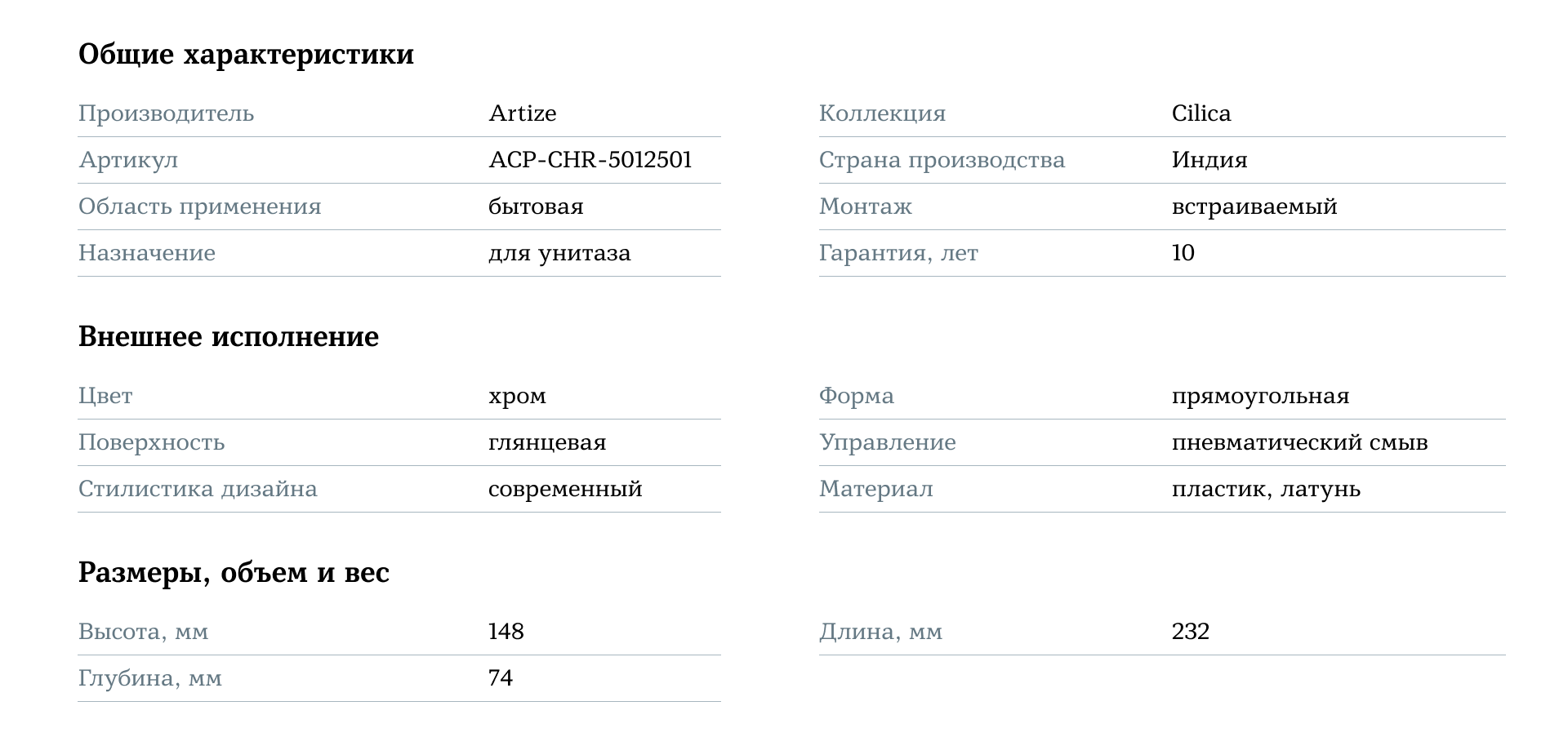Click the Artize manufacturer value
Viewport: 1568px width, 737px height.
coord(522,113)
